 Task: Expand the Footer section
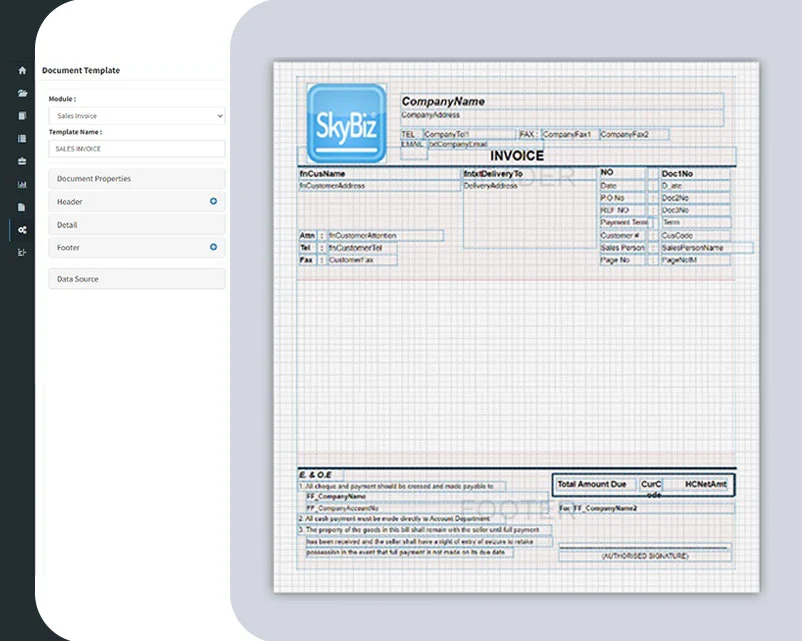(137, 247)
